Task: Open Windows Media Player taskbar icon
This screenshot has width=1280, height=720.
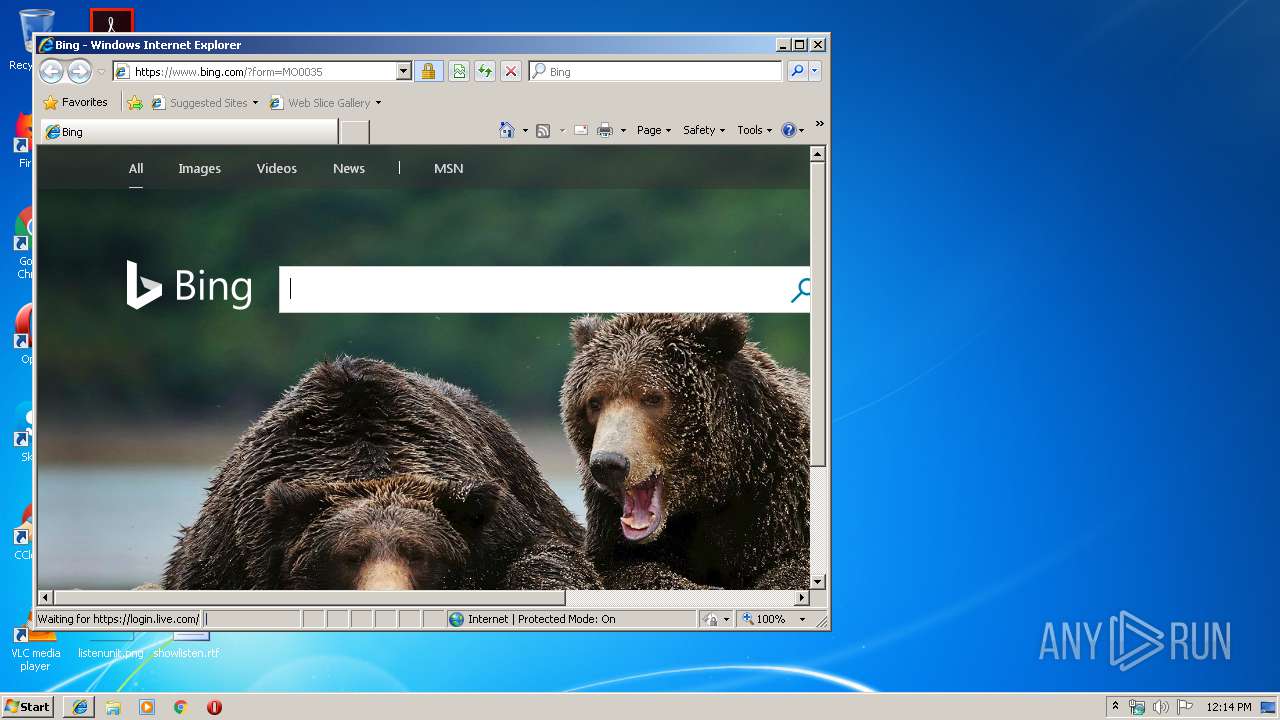Action: pyautogui.click(x=147, y=707)
